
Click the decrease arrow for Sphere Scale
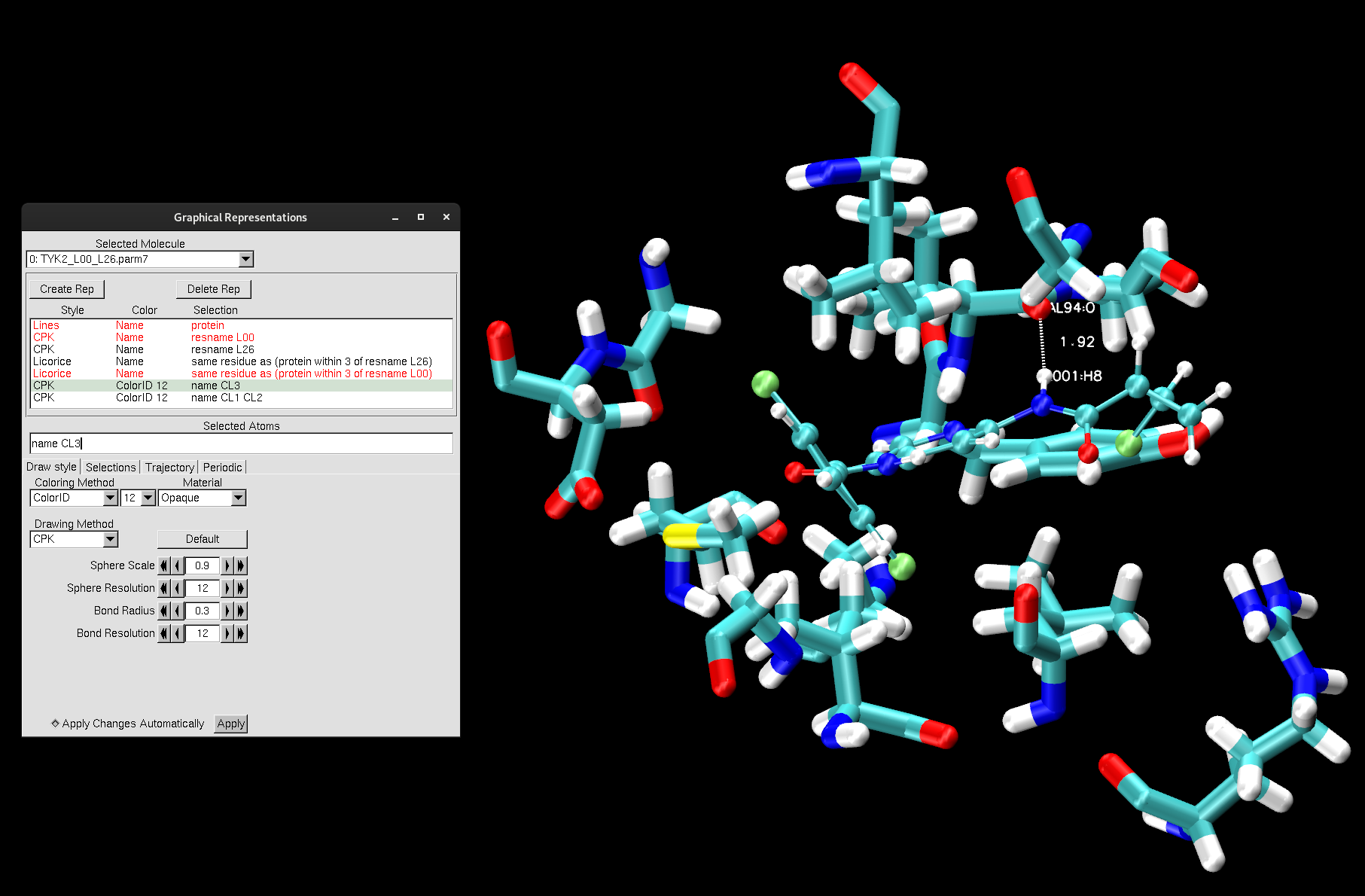point(177,565)
